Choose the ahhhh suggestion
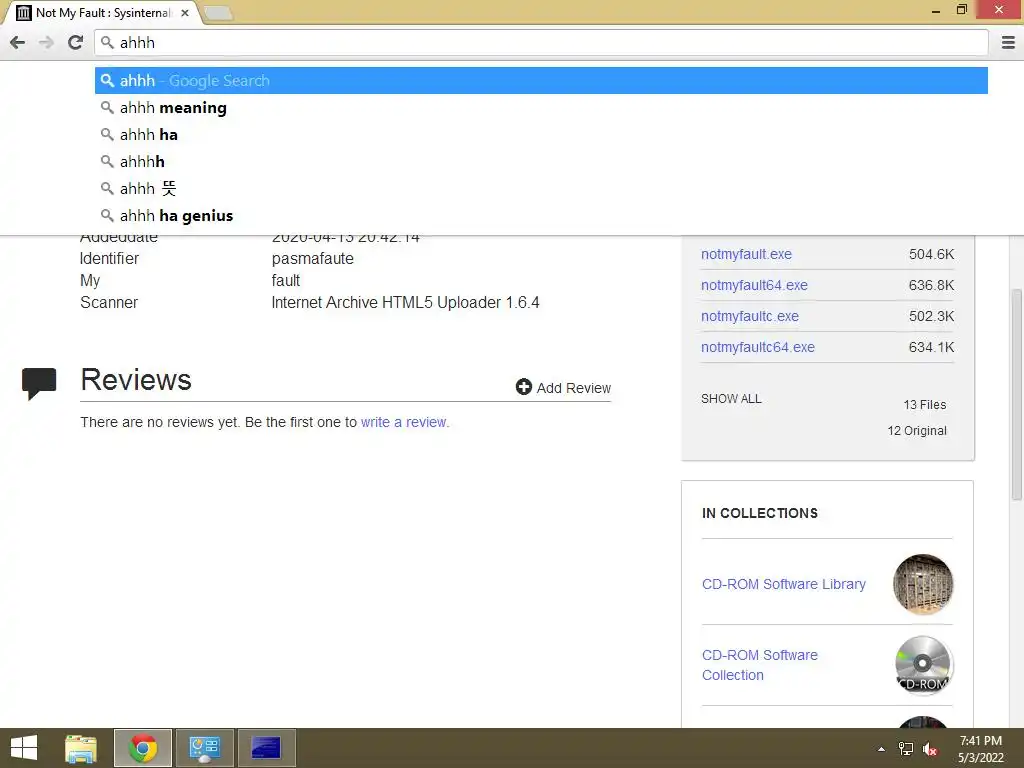The width and height of the screenshot is (1024, 768). 541,161
